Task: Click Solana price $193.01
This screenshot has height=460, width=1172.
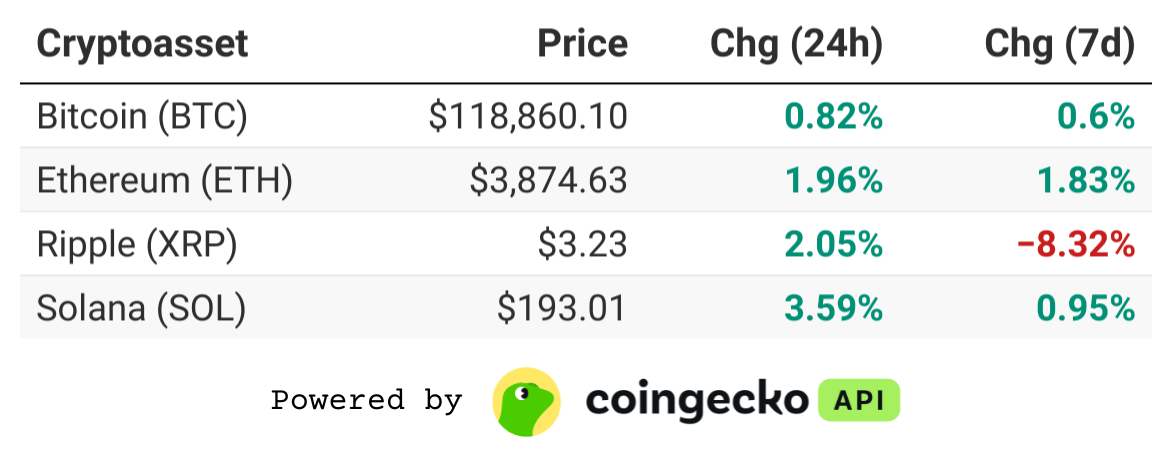Action: (x=562, y=308)
